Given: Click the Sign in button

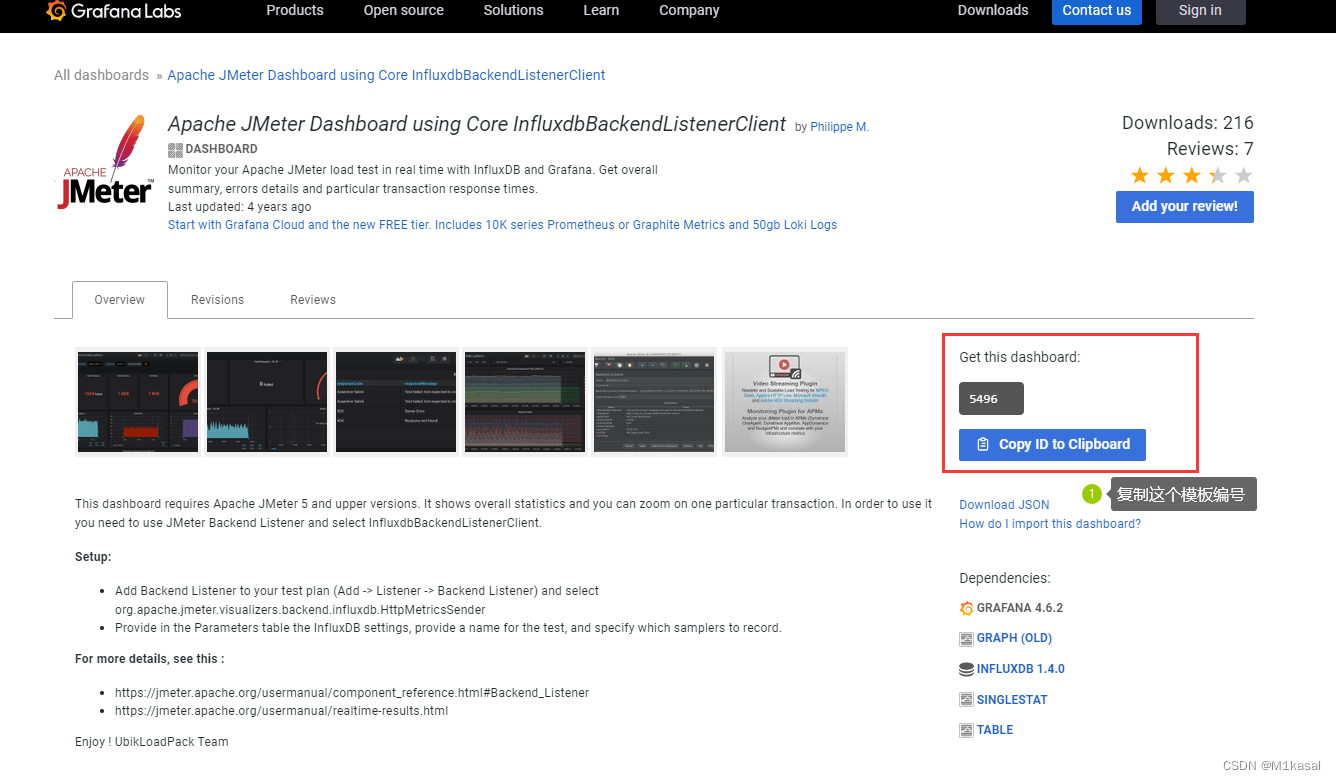Looking at the screenshot, I should (x=1200, y=11).
